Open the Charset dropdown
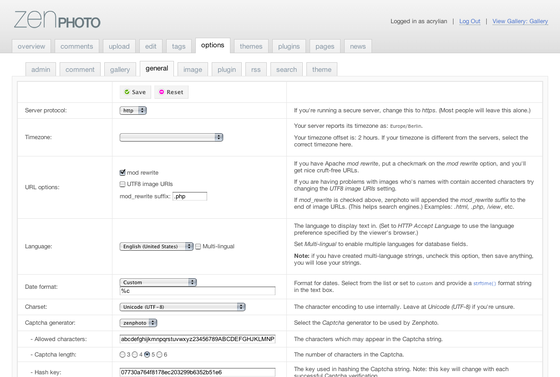 coord(182,307)
